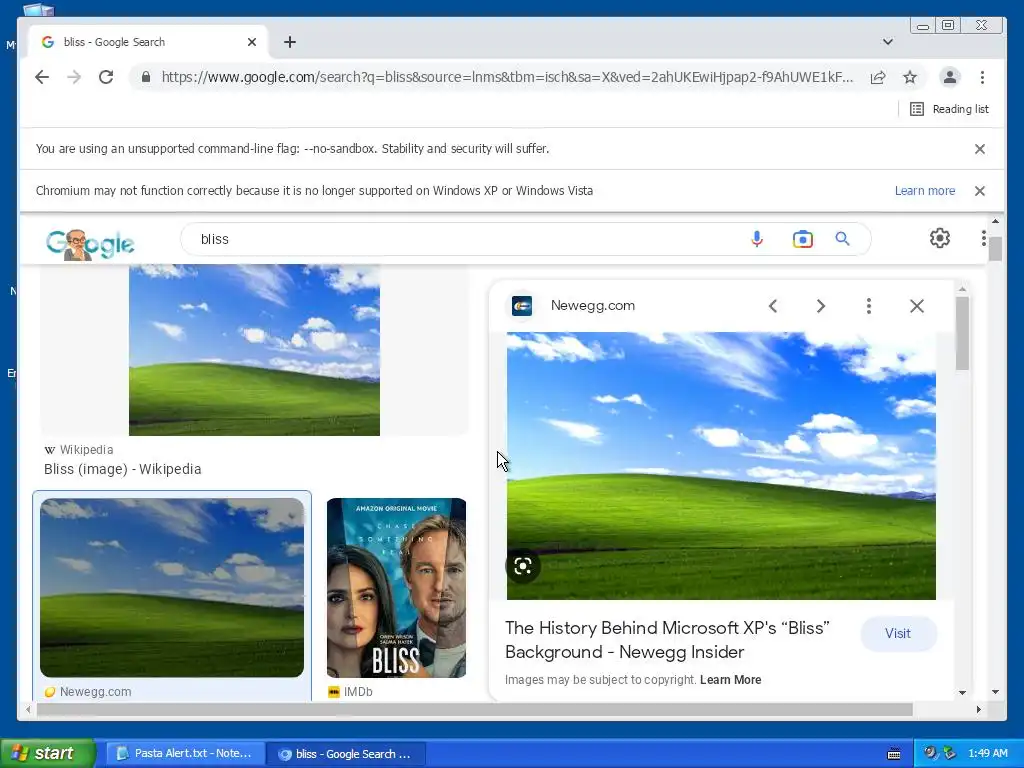Click the page scroll down arrow
Viewport: 1024px width, 768px height.
tap(995, 692)
